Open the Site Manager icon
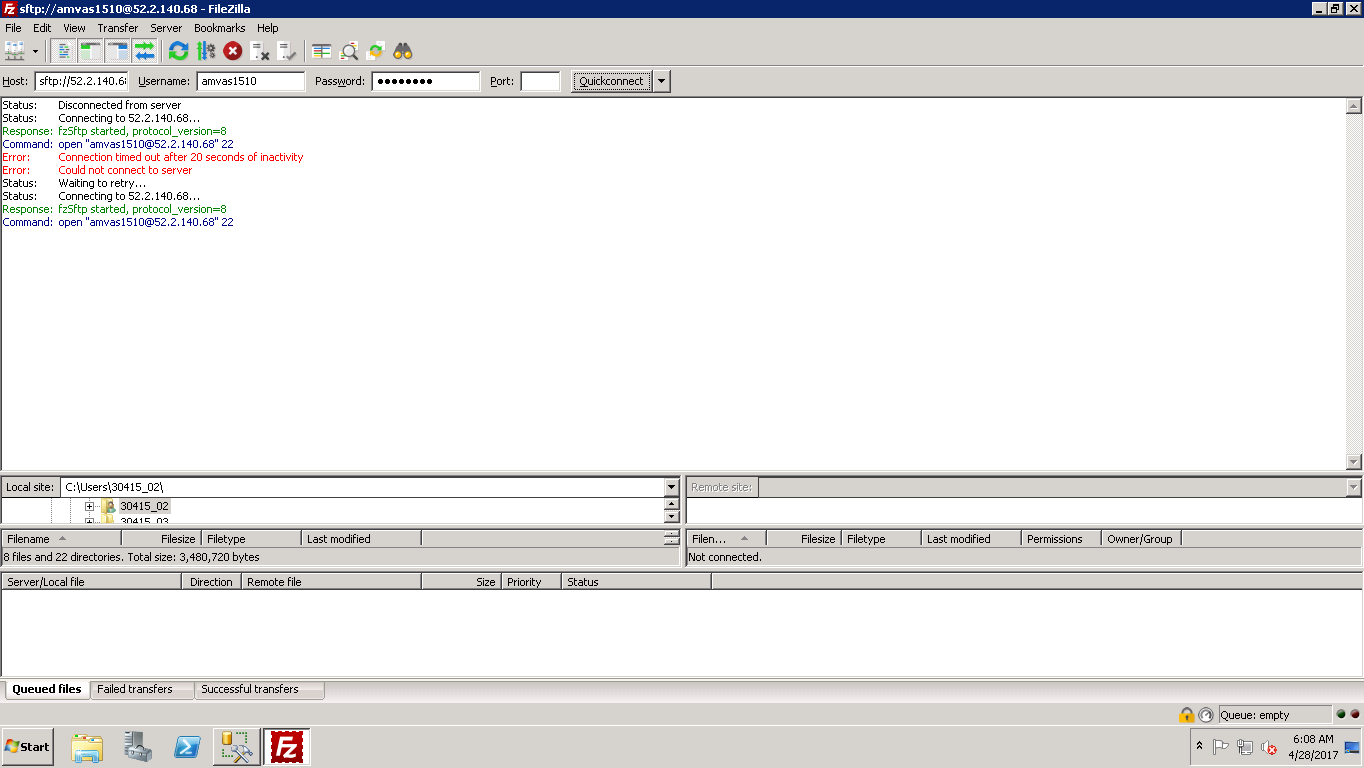This screenshot has width=1364, height=768. click(15, 50)
